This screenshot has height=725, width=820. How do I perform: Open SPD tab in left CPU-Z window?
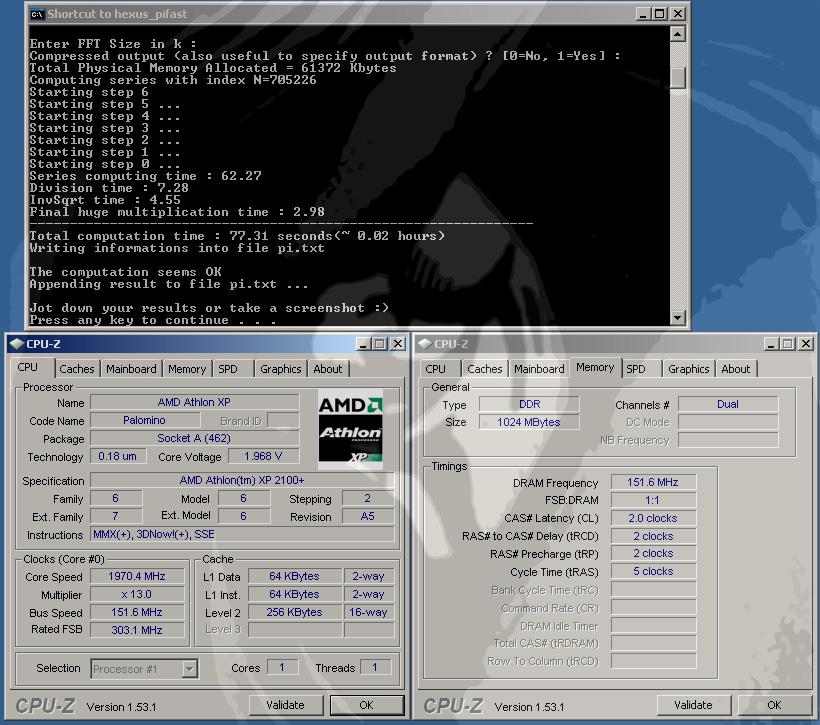pyautogui.click(x=228, y=369)
